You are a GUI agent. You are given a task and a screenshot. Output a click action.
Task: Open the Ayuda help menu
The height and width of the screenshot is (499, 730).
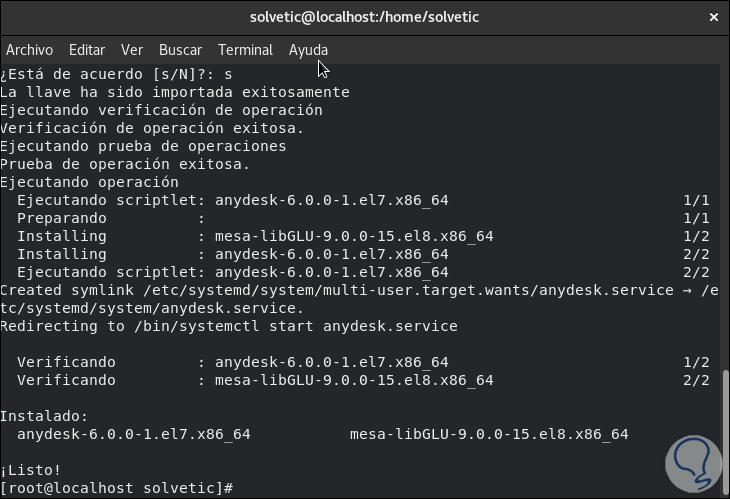pos(308,50)
